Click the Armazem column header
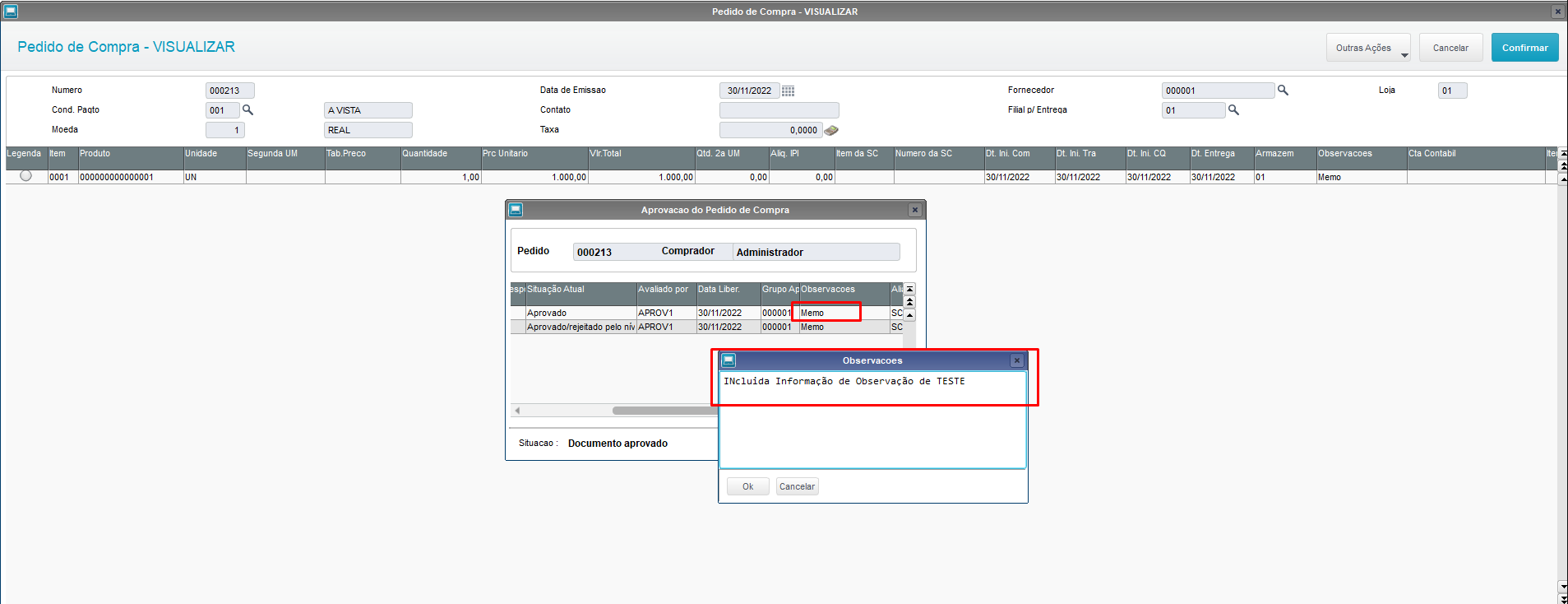This screenshot has height=604, width=1568. (1284, 158)
